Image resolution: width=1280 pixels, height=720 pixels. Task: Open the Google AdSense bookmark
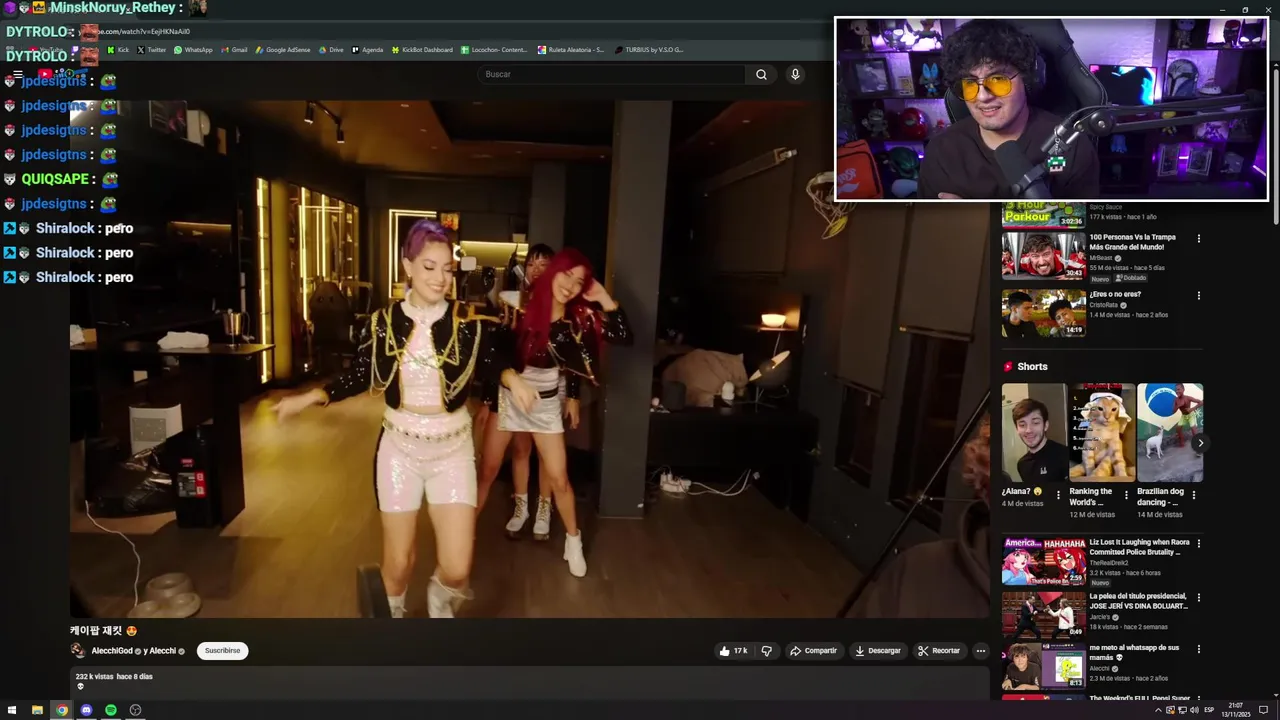(283, 50)
